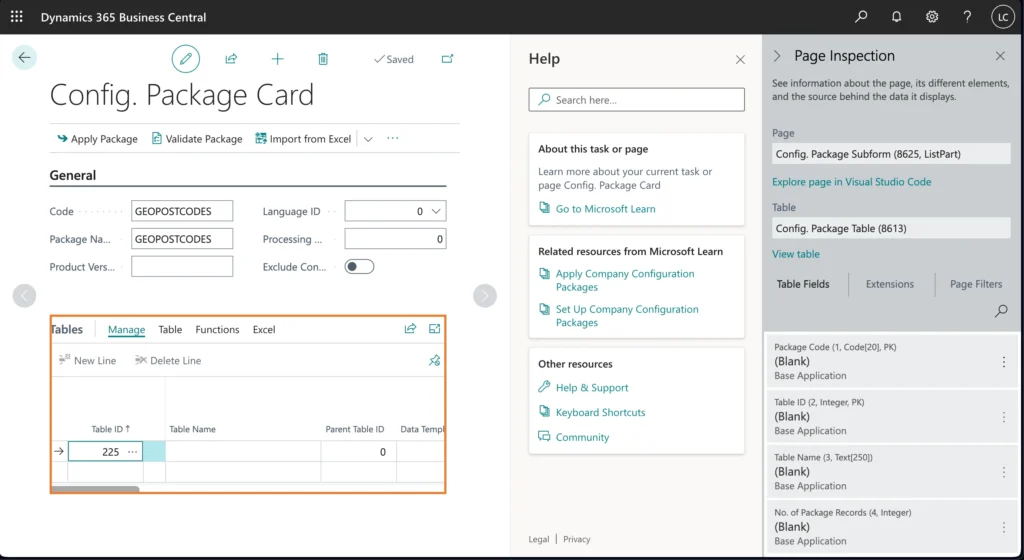Open Table ID lookup ellipsis for 225
This screenshot has width=1024, height=560.
point(133,452)
